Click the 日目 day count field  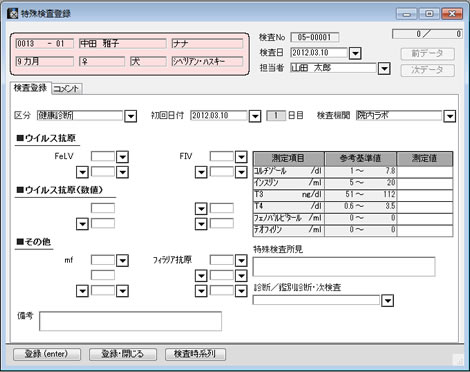click(276, 116)
